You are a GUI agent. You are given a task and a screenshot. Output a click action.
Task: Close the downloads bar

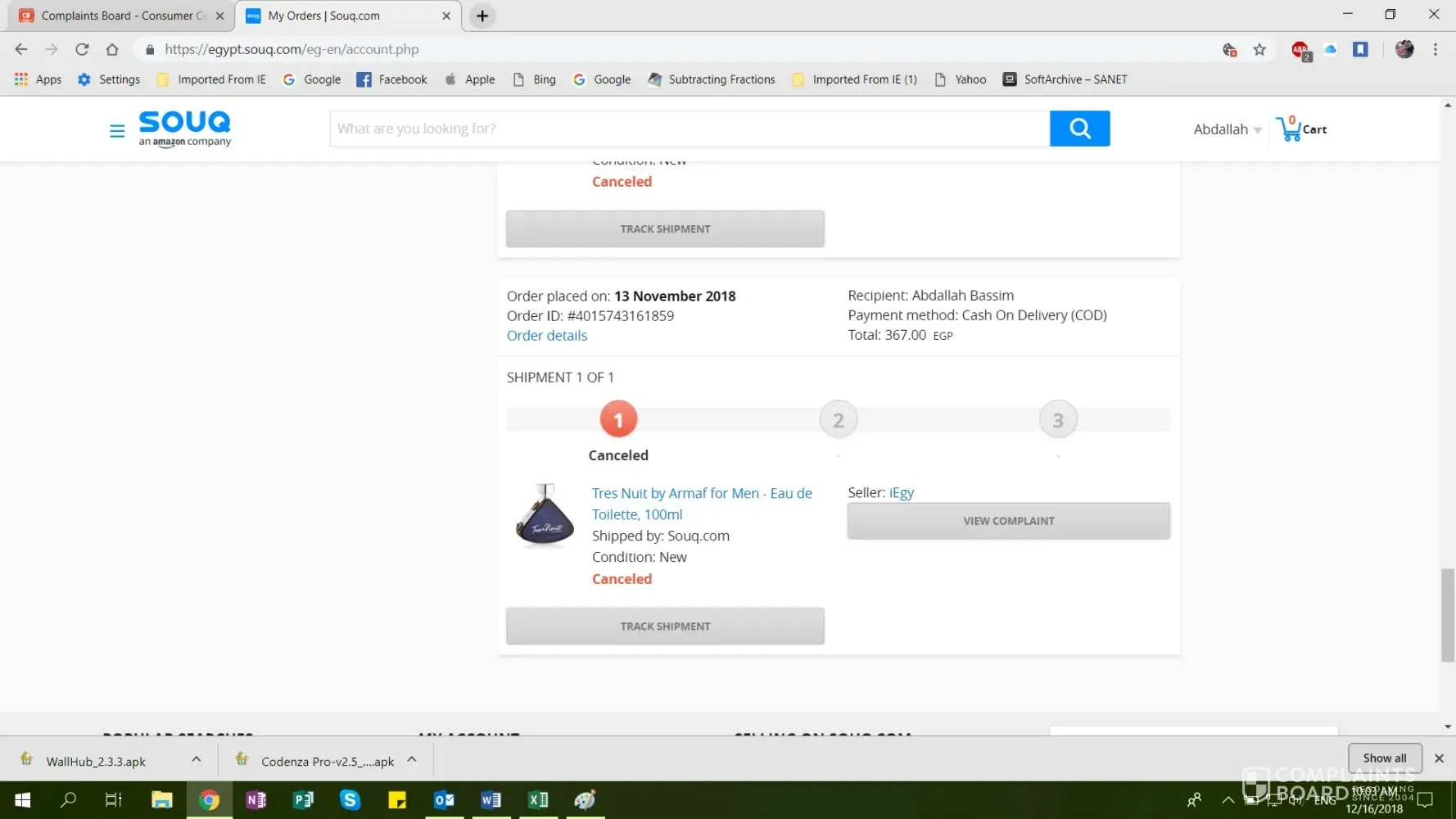point(1439,758)
